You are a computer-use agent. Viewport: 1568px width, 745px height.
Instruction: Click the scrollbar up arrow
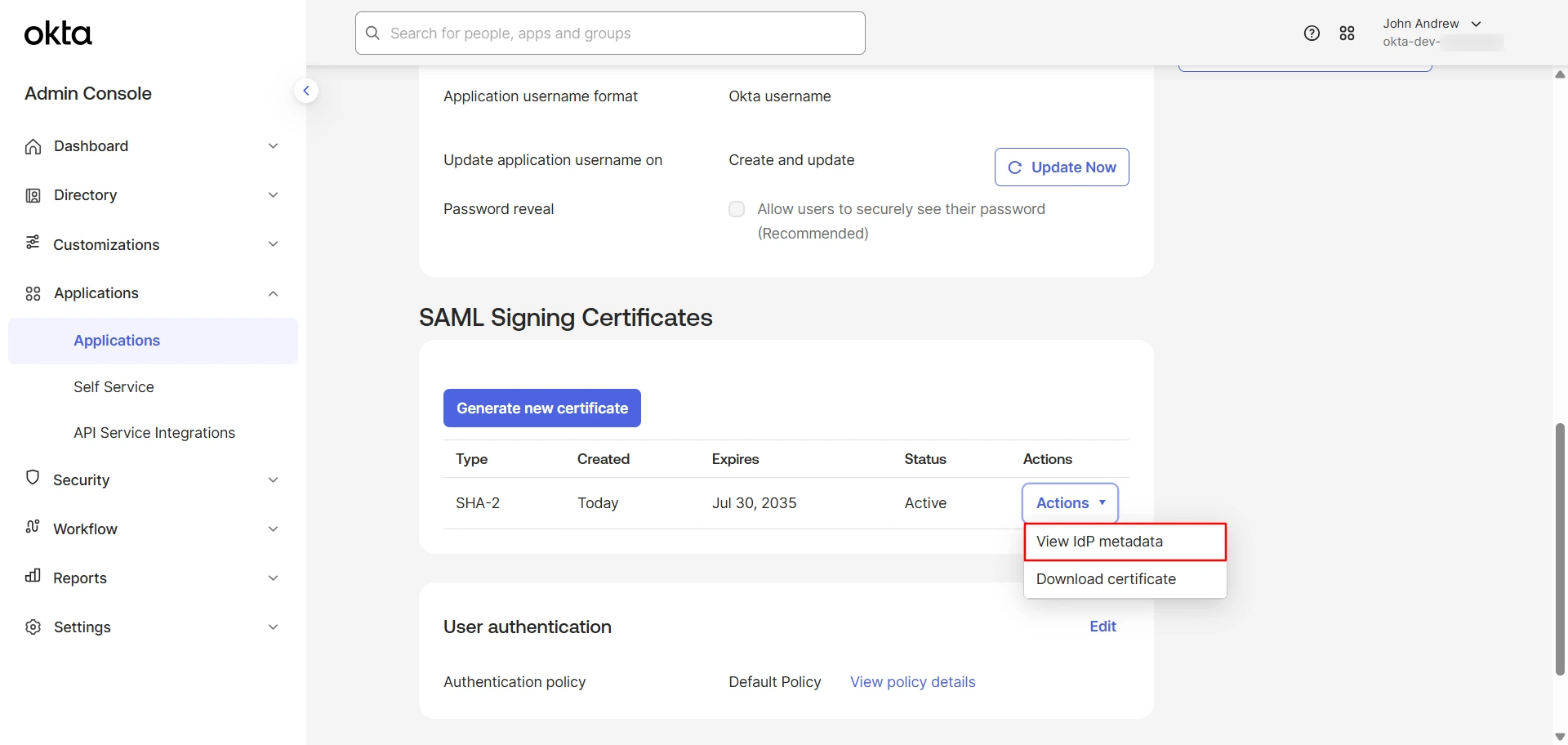coord(1560,74)
